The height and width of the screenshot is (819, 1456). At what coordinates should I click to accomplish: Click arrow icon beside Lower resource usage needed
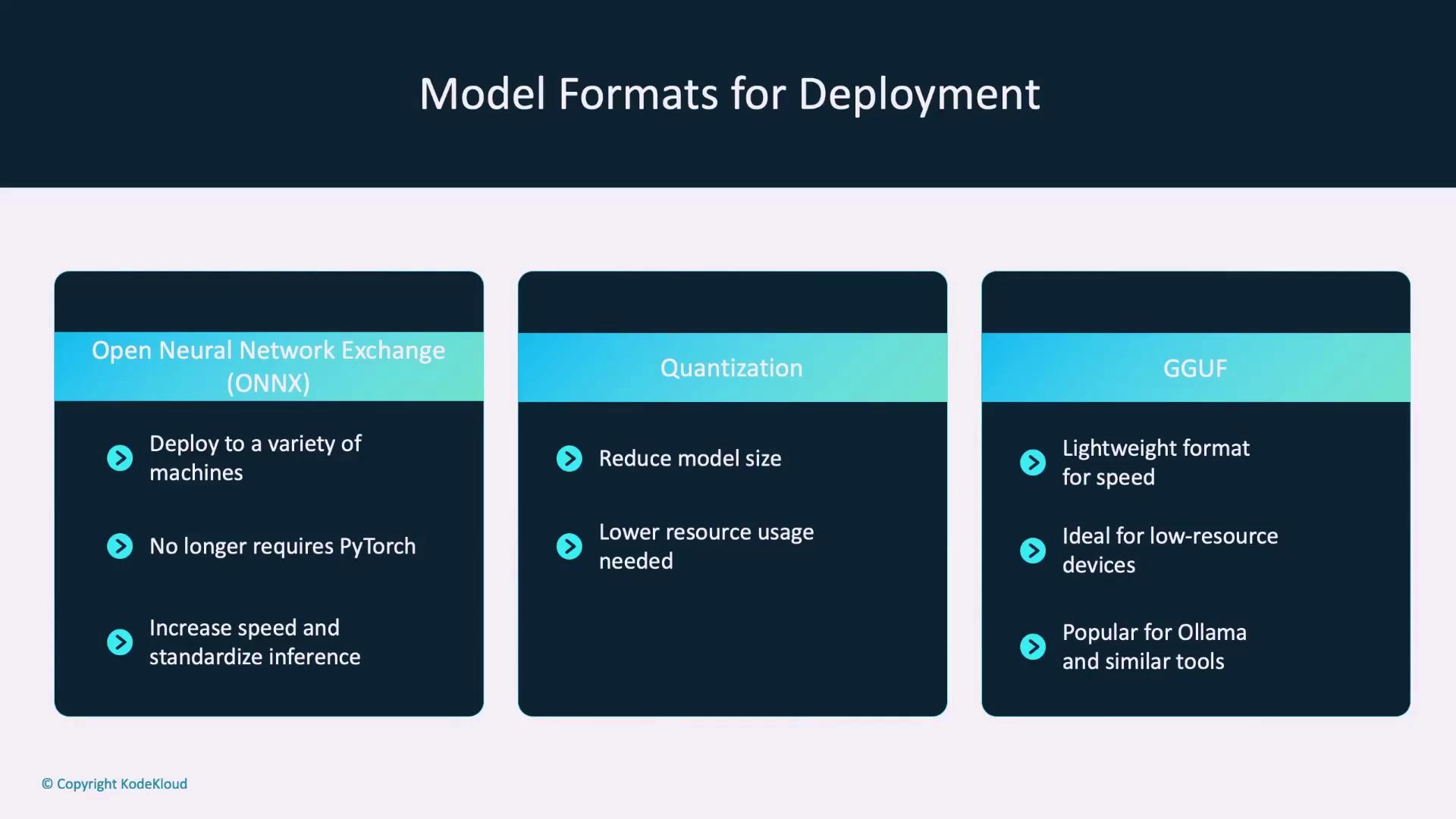[x=570, y=546]
